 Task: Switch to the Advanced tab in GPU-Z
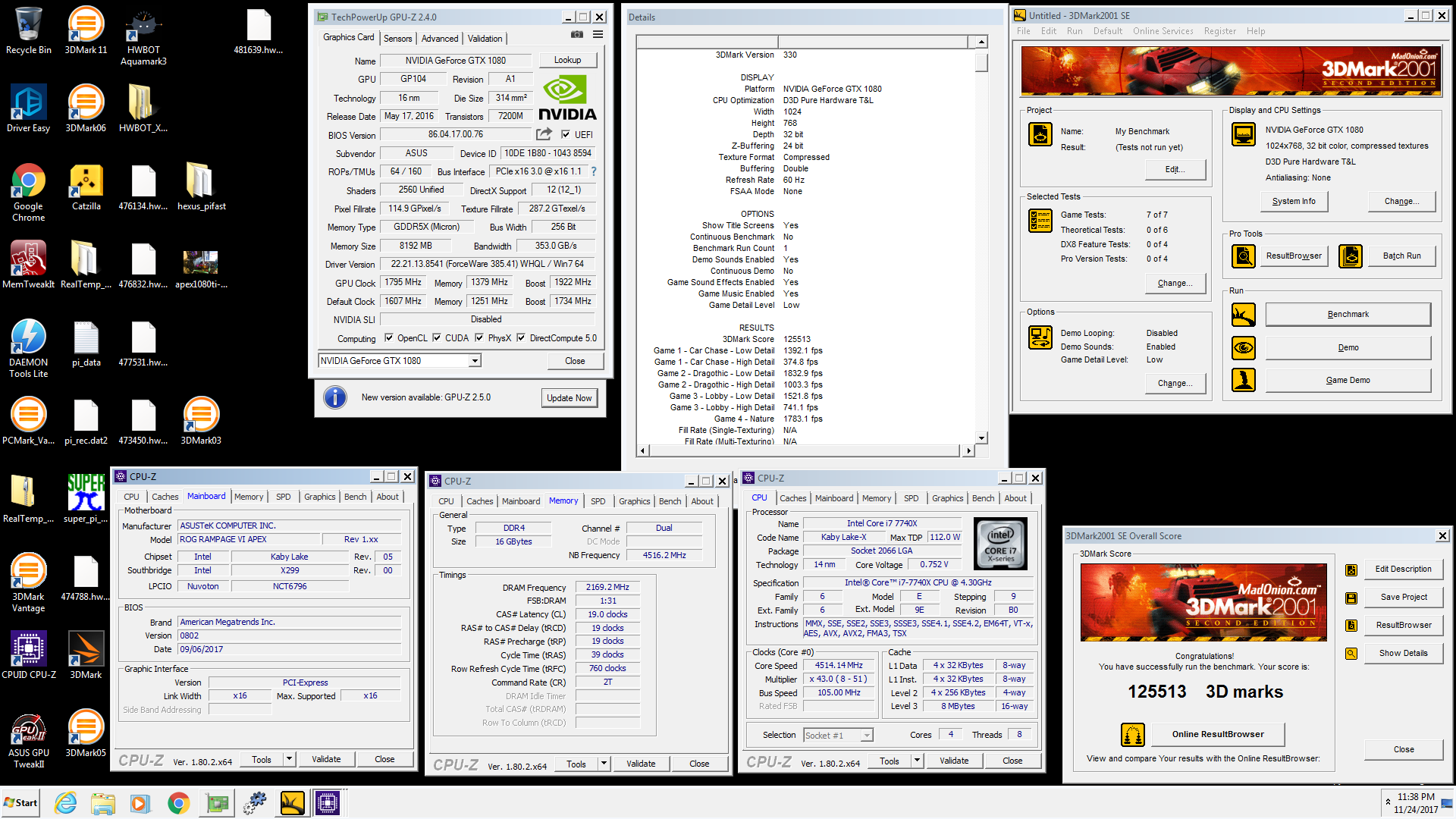pyautogui.click(x=440, y=38)
